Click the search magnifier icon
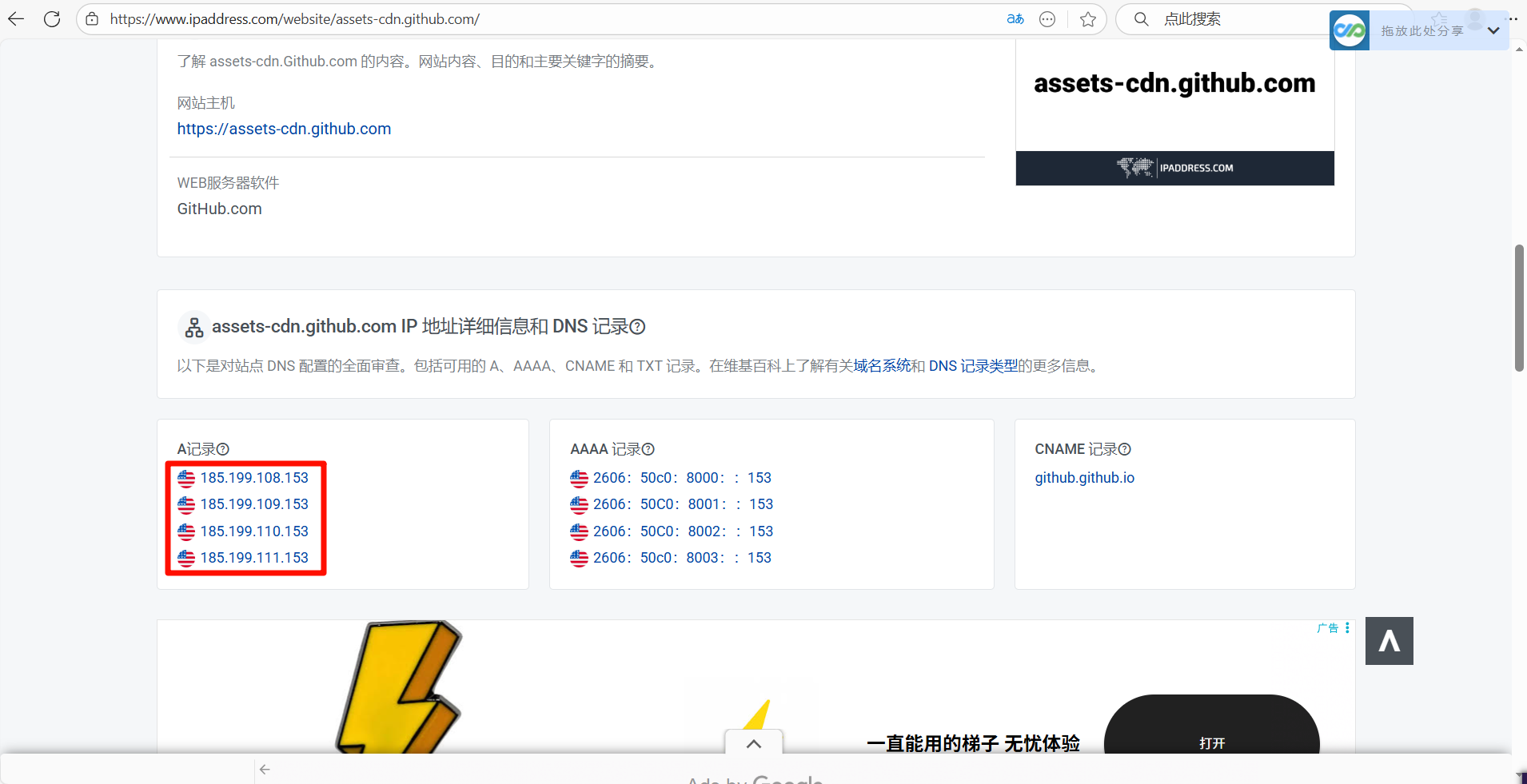 tap(1142, 19)
